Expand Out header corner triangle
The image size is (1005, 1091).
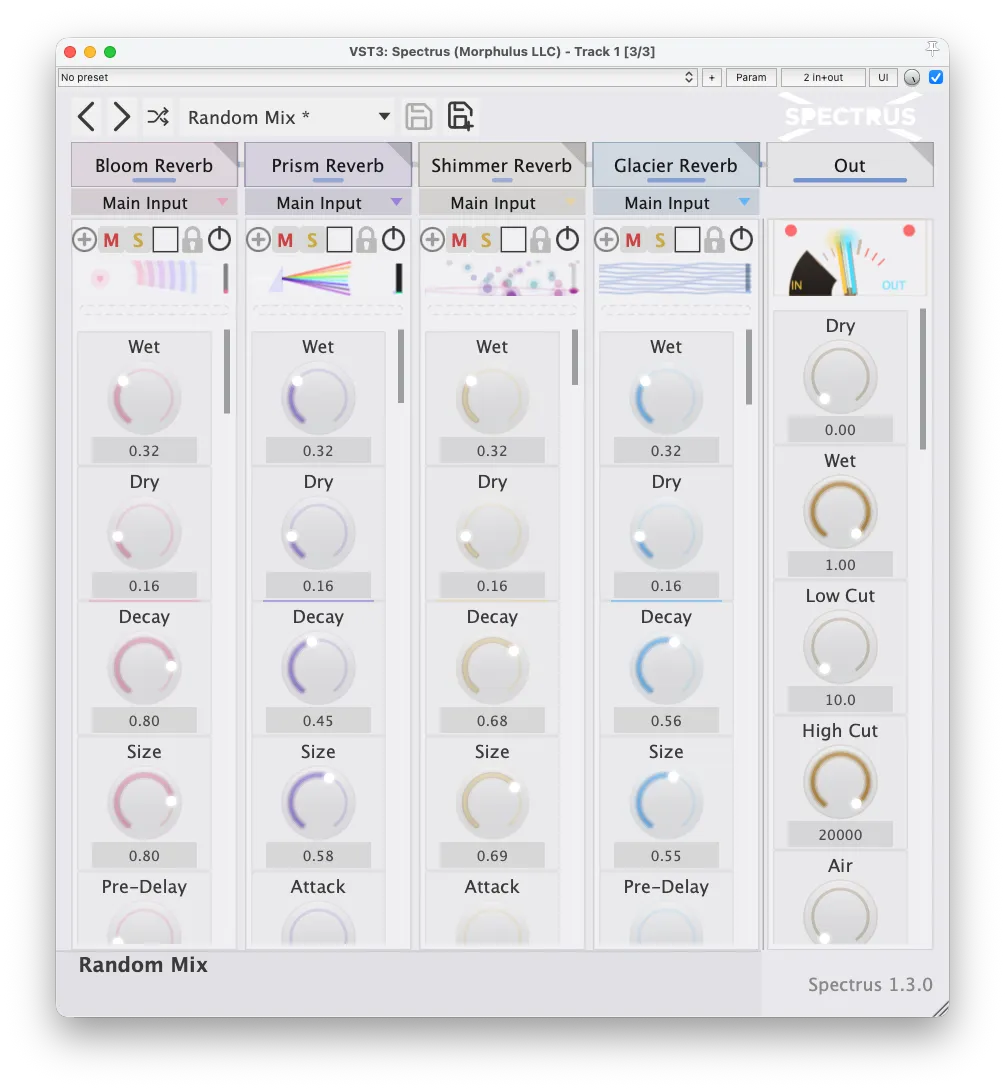click(x=923, y=151)
